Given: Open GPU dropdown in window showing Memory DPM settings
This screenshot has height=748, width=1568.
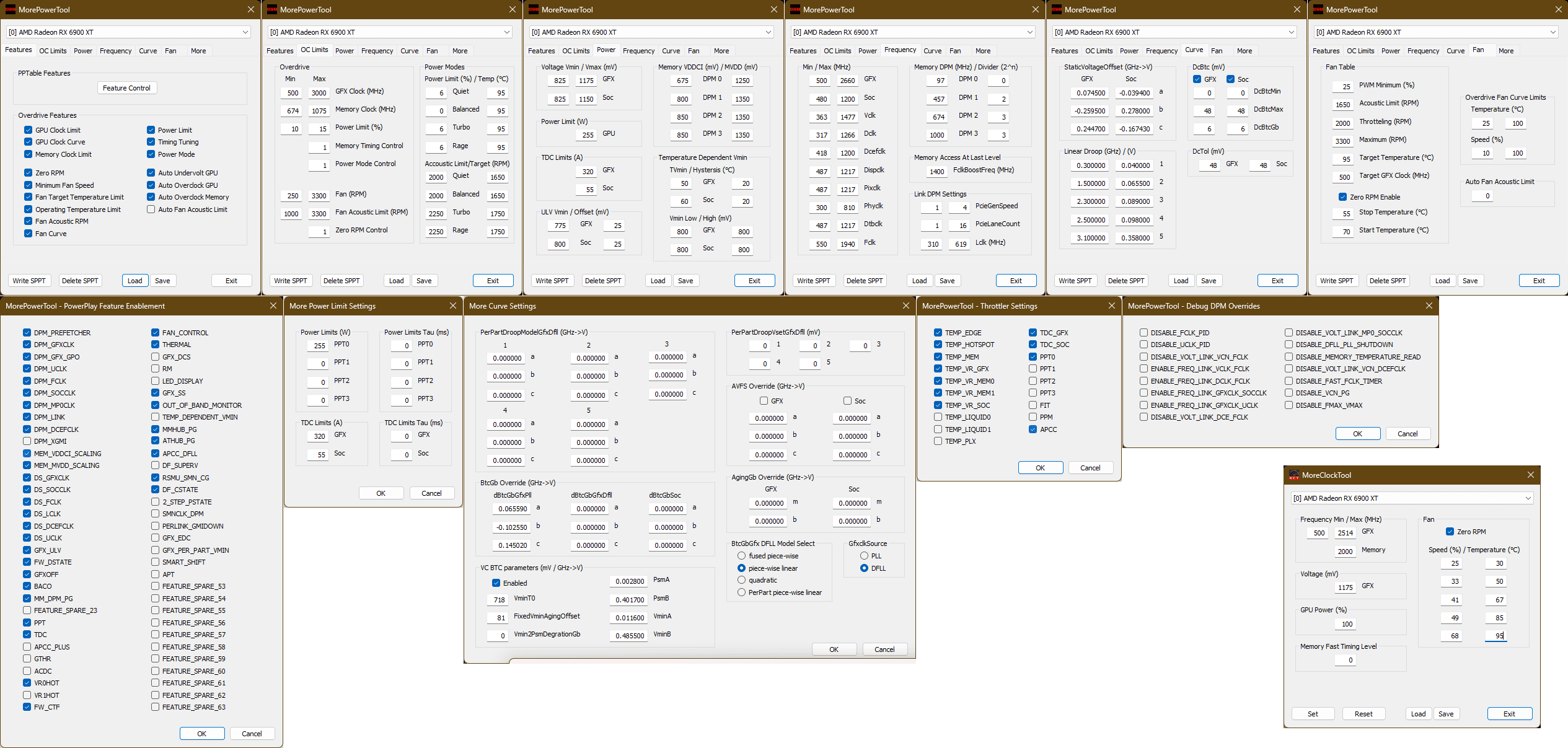Looking at the screenshot, I should click(913, 32).
